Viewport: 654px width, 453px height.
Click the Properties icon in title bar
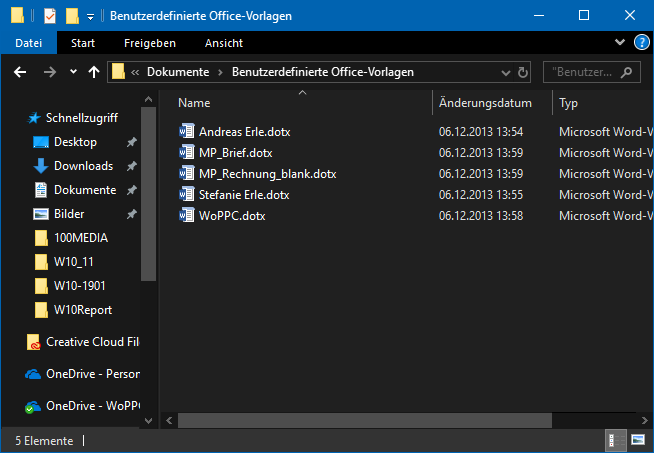click(50, 16)
